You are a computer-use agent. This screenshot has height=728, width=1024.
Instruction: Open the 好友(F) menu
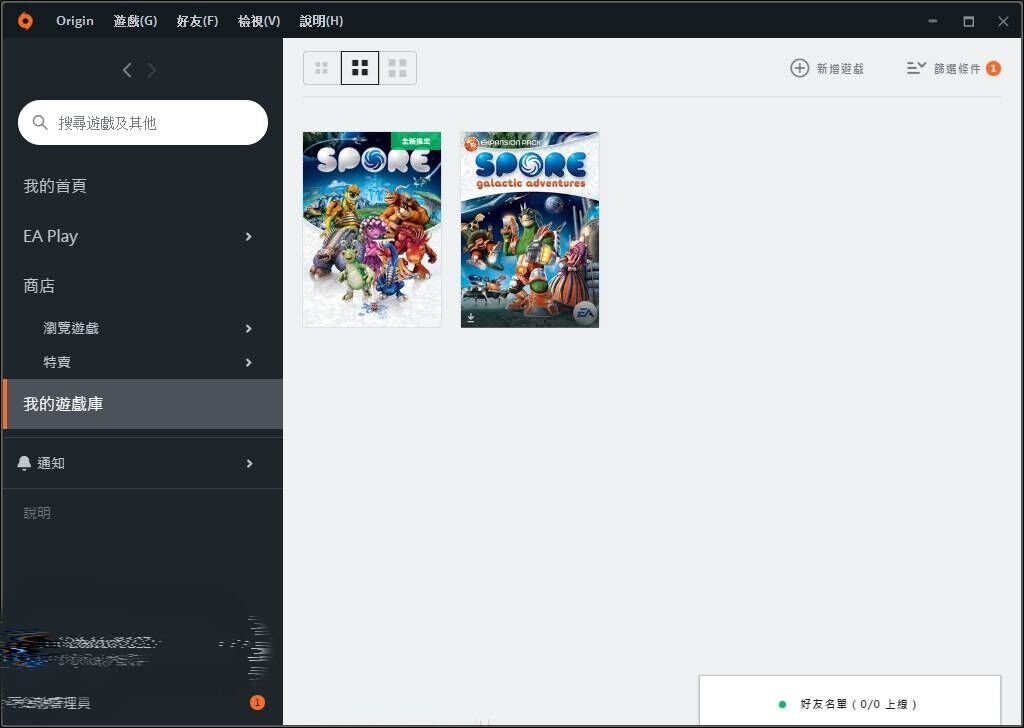pyautogui.click(x=197, y=21)
